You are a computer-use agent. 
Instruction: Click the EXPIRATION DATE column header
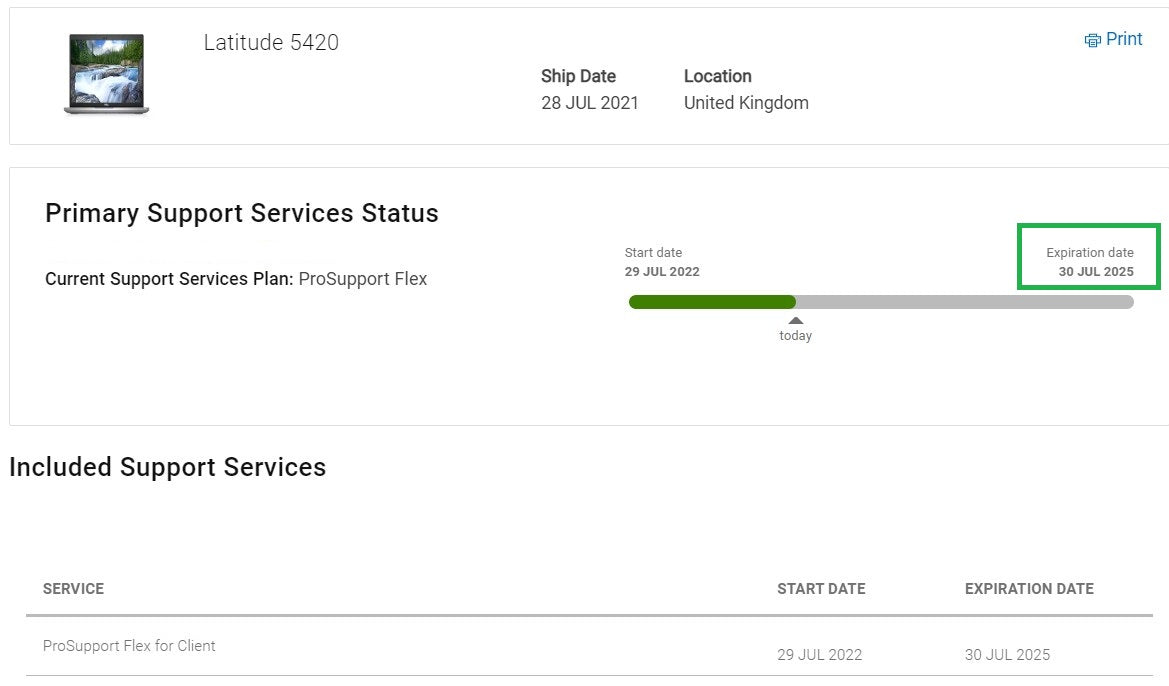click(1029, 589)
